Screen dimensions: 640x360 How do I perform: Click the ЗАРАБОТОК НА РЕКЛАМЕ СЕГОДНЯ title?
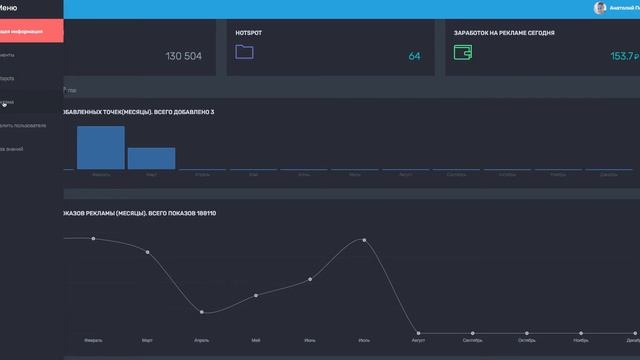(x=504, y=33)
